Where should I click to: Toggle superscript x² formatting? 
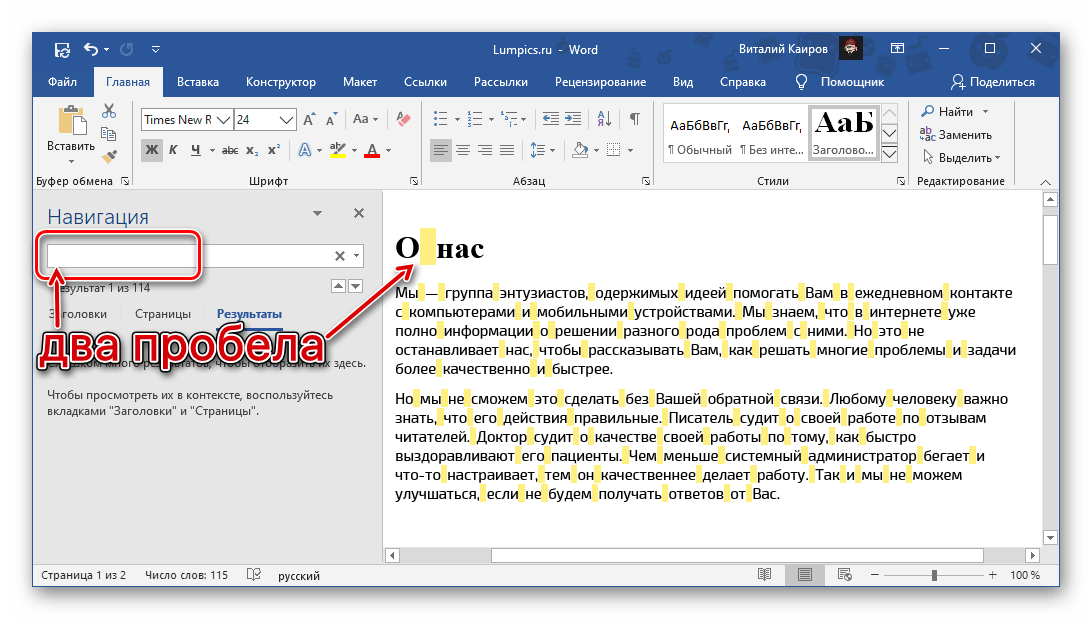274,150
